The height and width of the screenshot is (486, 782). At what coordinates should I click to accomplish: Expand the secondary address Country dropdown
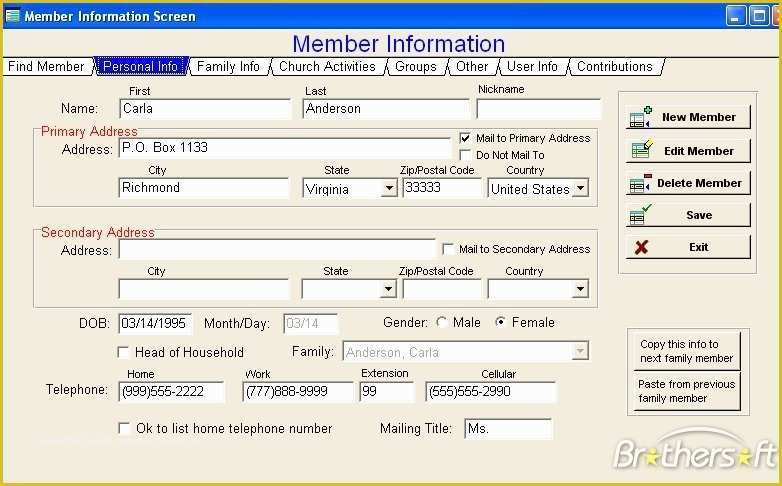(x=581, y=289)
